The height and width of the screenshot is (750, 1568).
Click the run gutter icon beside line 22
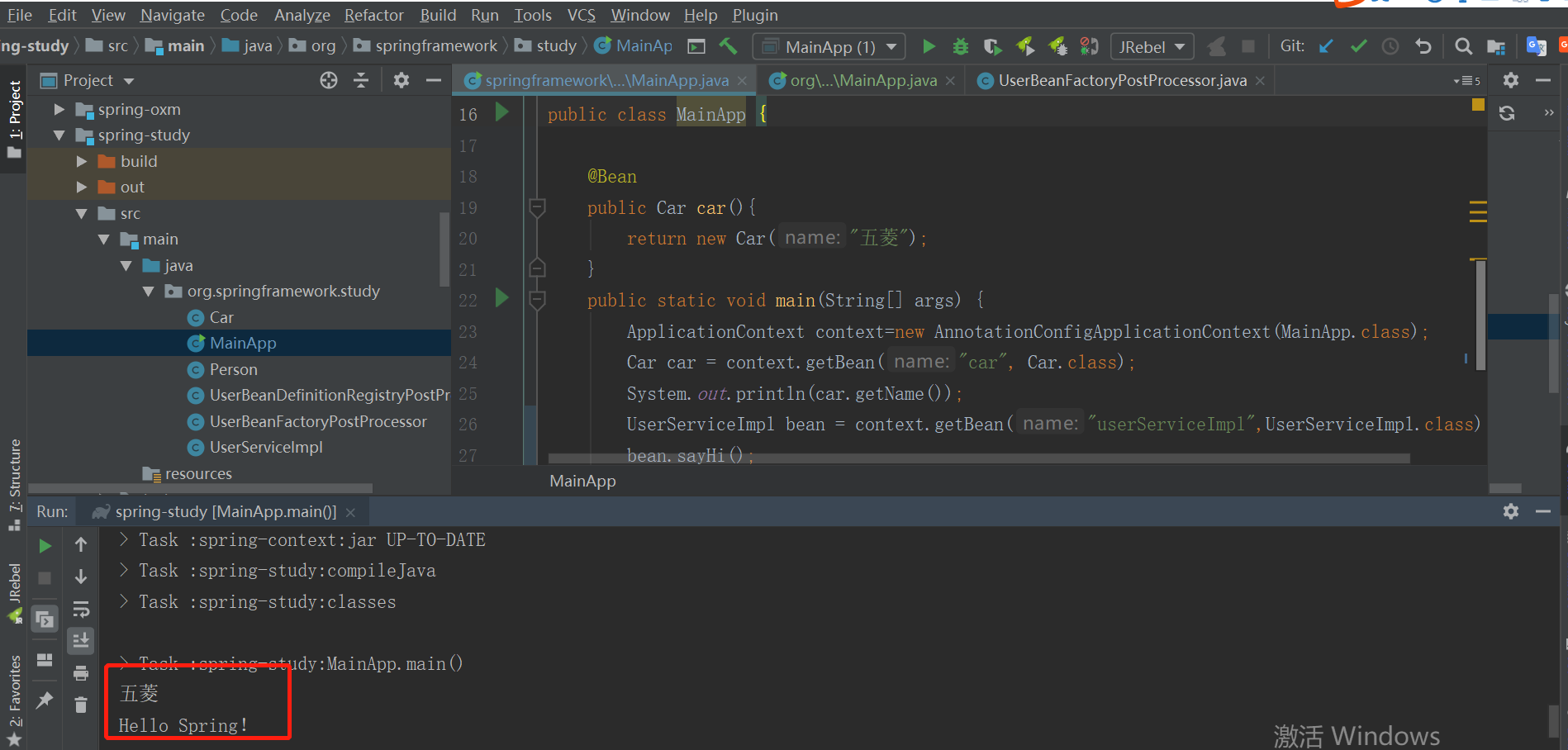[x=501, y=297]
